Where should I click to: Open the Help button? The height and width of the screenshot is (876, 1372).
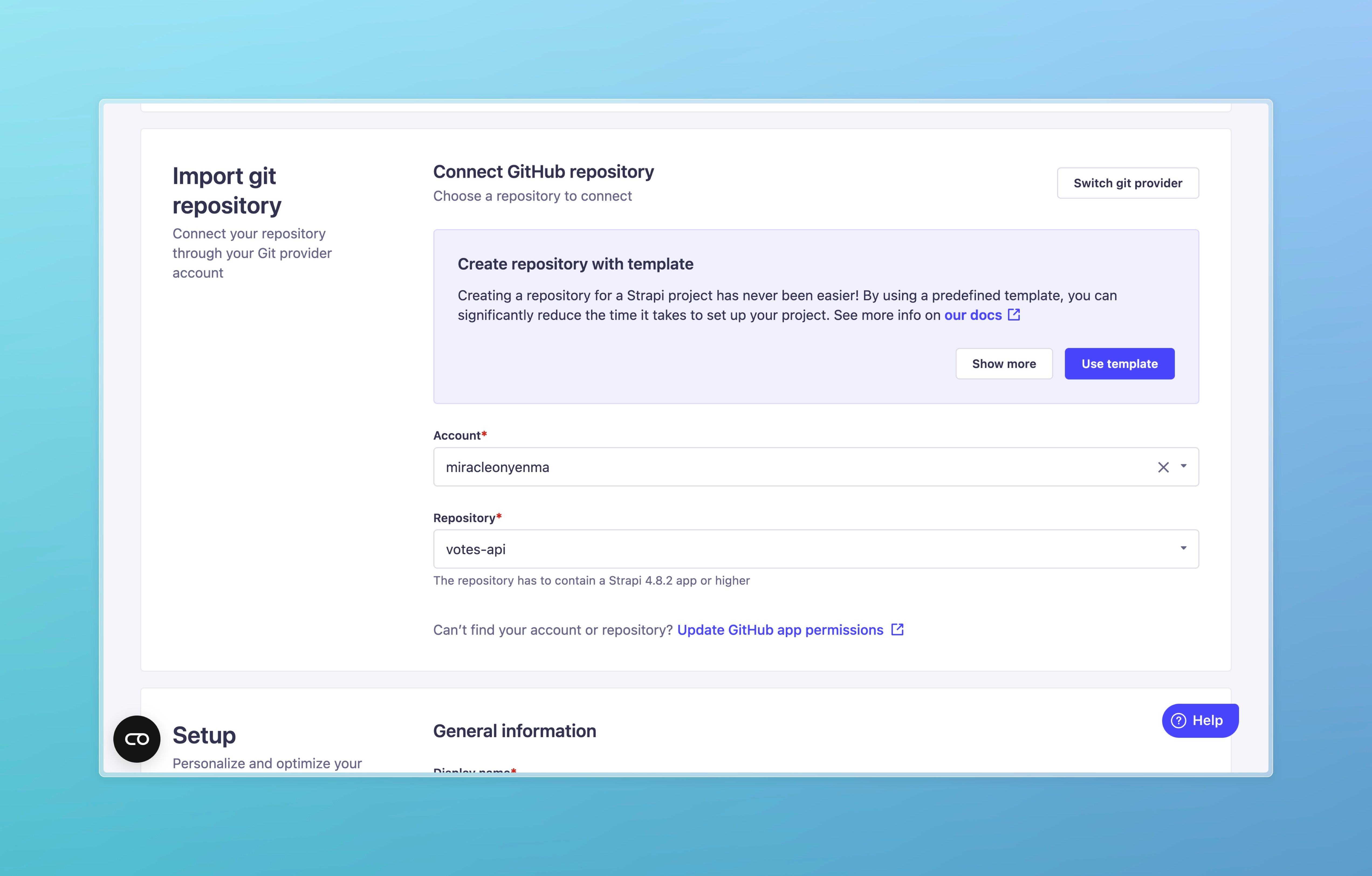pos(1200,720)
